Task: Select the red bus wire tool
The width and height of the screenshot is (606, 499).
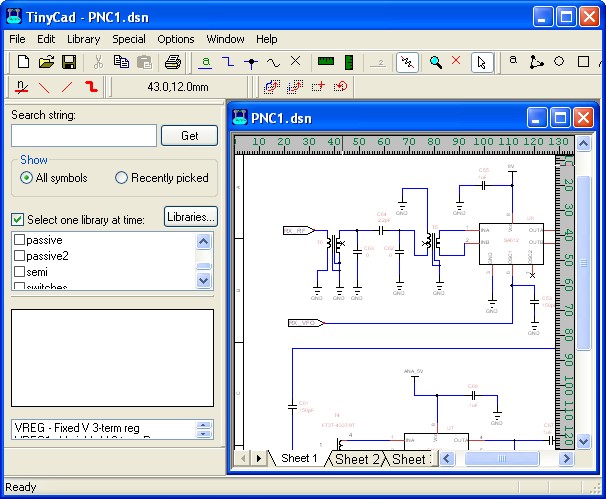Action: [x=91, y=86]
